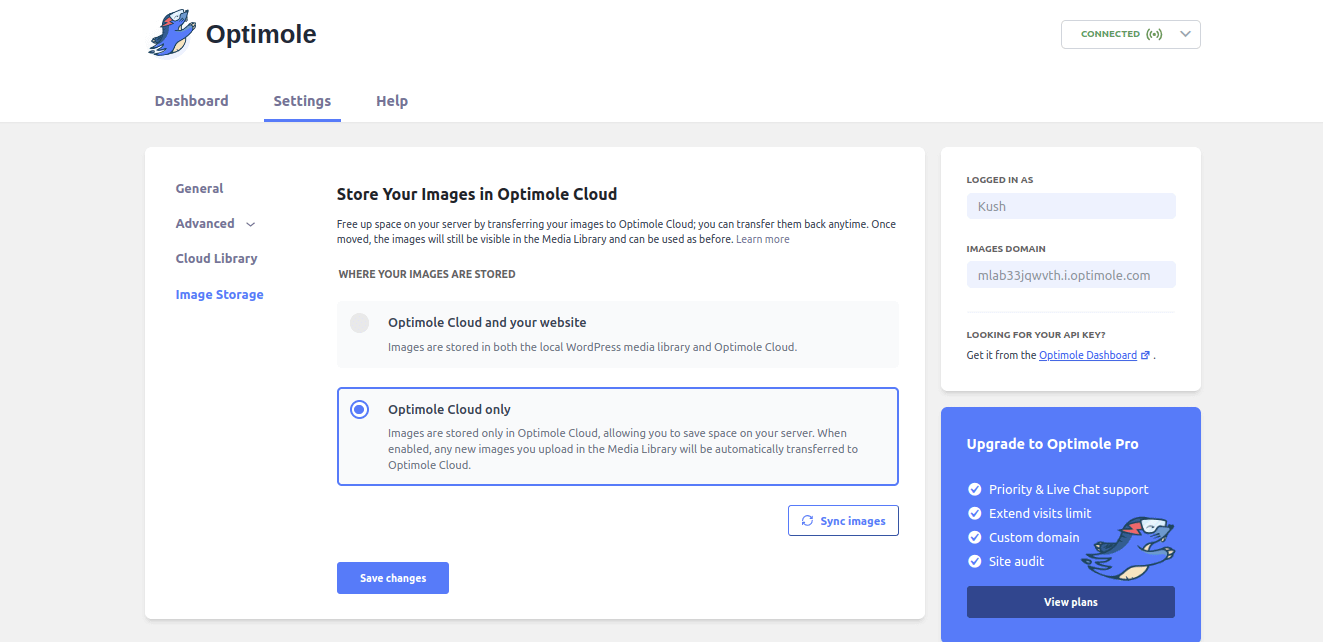Click the Site audit checkmark icon

pyautogui.click(x=975, y=561)
